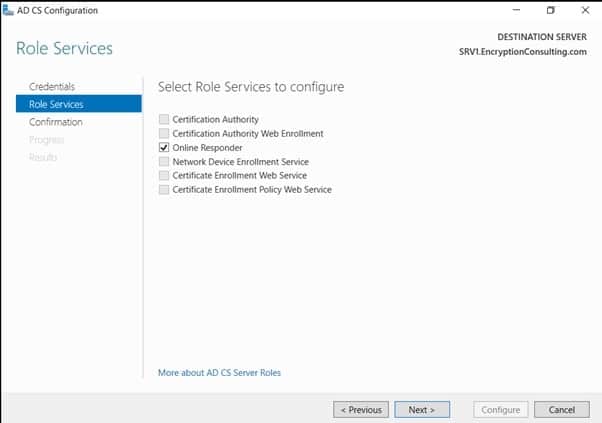This screenshot has width=602, height=423.
Task: Enable the Certification Authority checkbox
Action: coord(164,119)
